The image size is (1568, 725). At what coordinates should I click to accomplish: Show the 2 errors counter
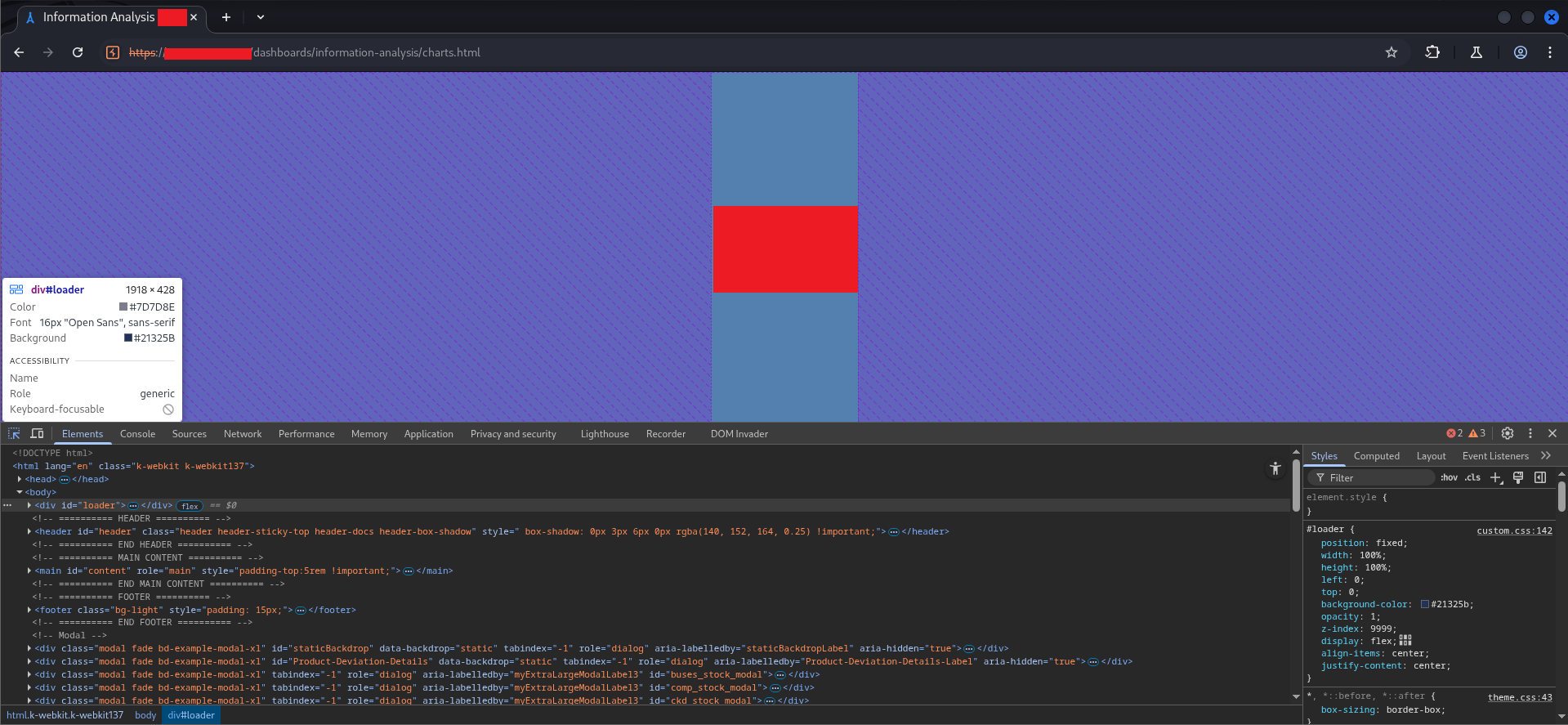(1454, 433)
